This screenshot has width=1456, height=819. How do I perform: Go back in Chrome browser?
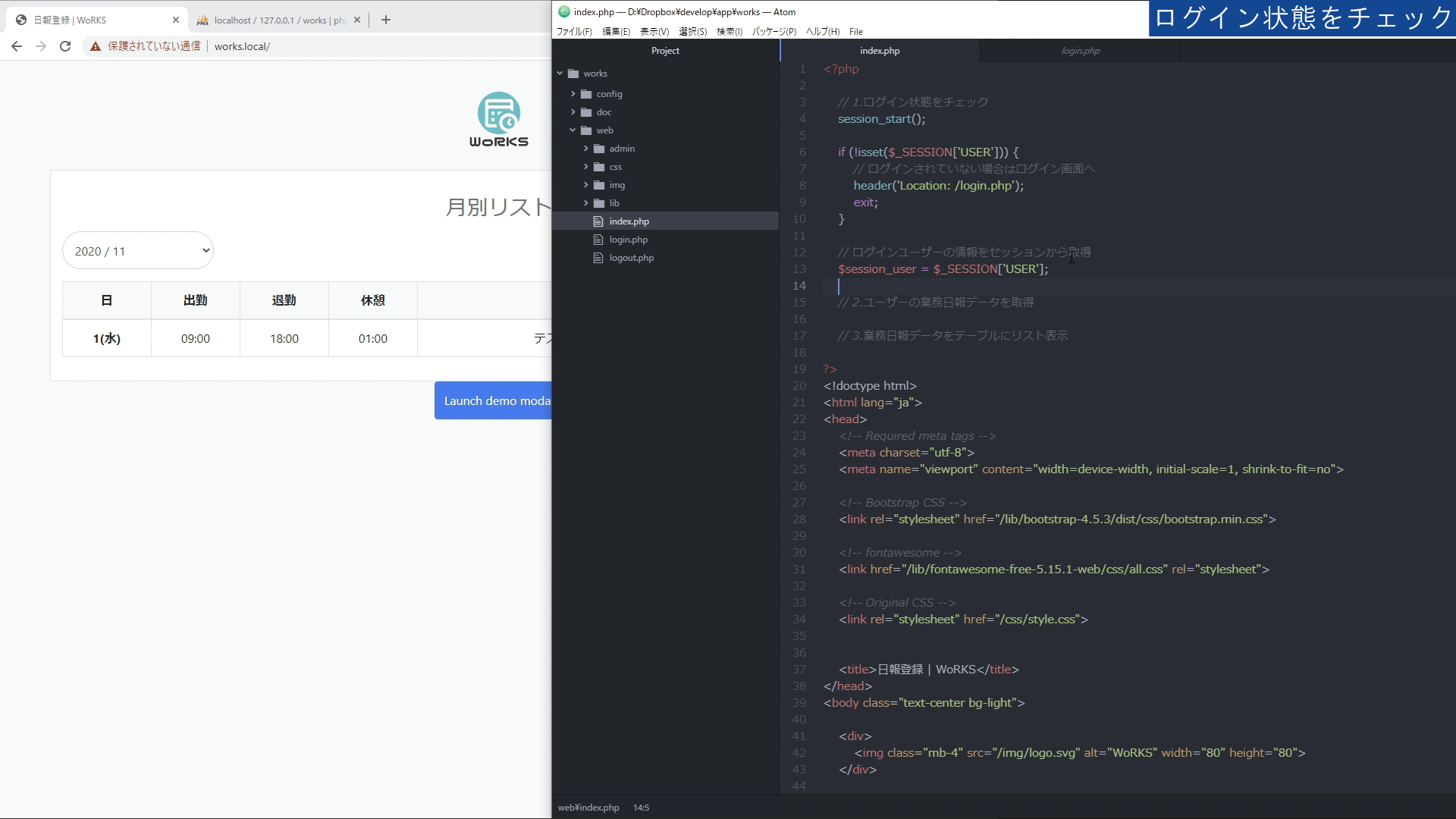17,46
